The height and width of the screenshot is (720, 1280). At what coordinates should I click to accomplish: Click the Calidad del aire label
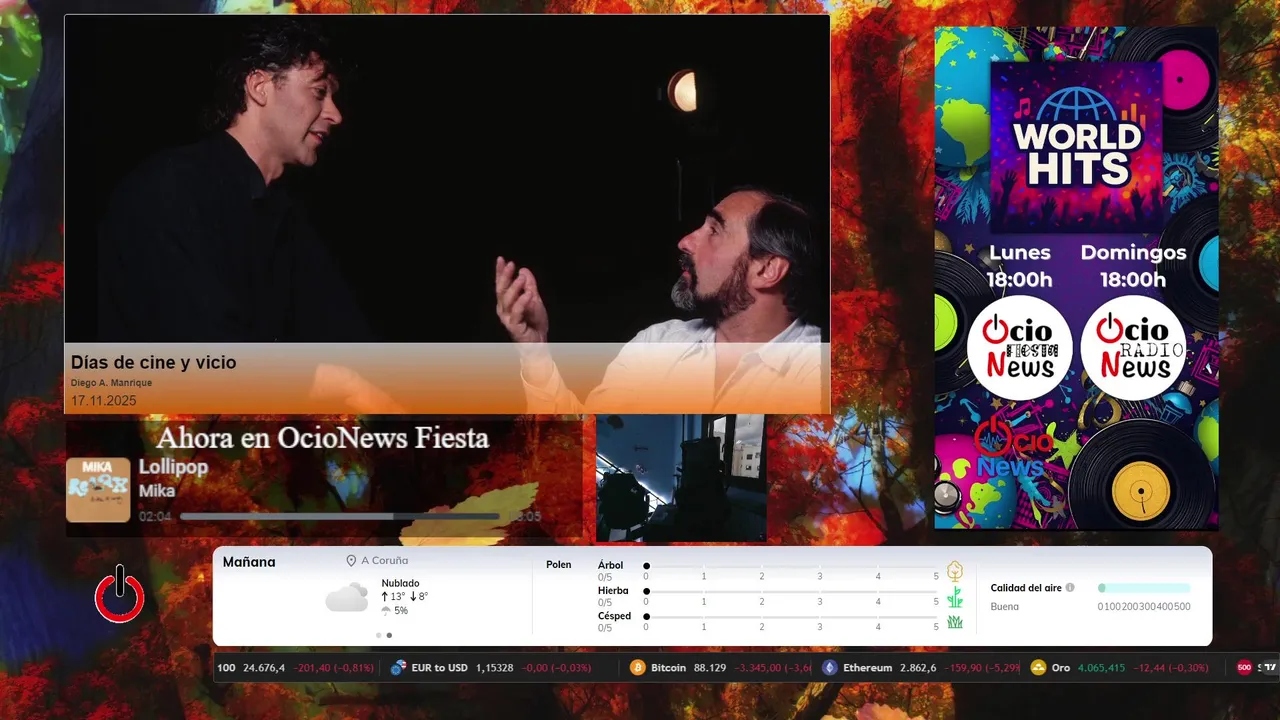[x=1026, y=588]
